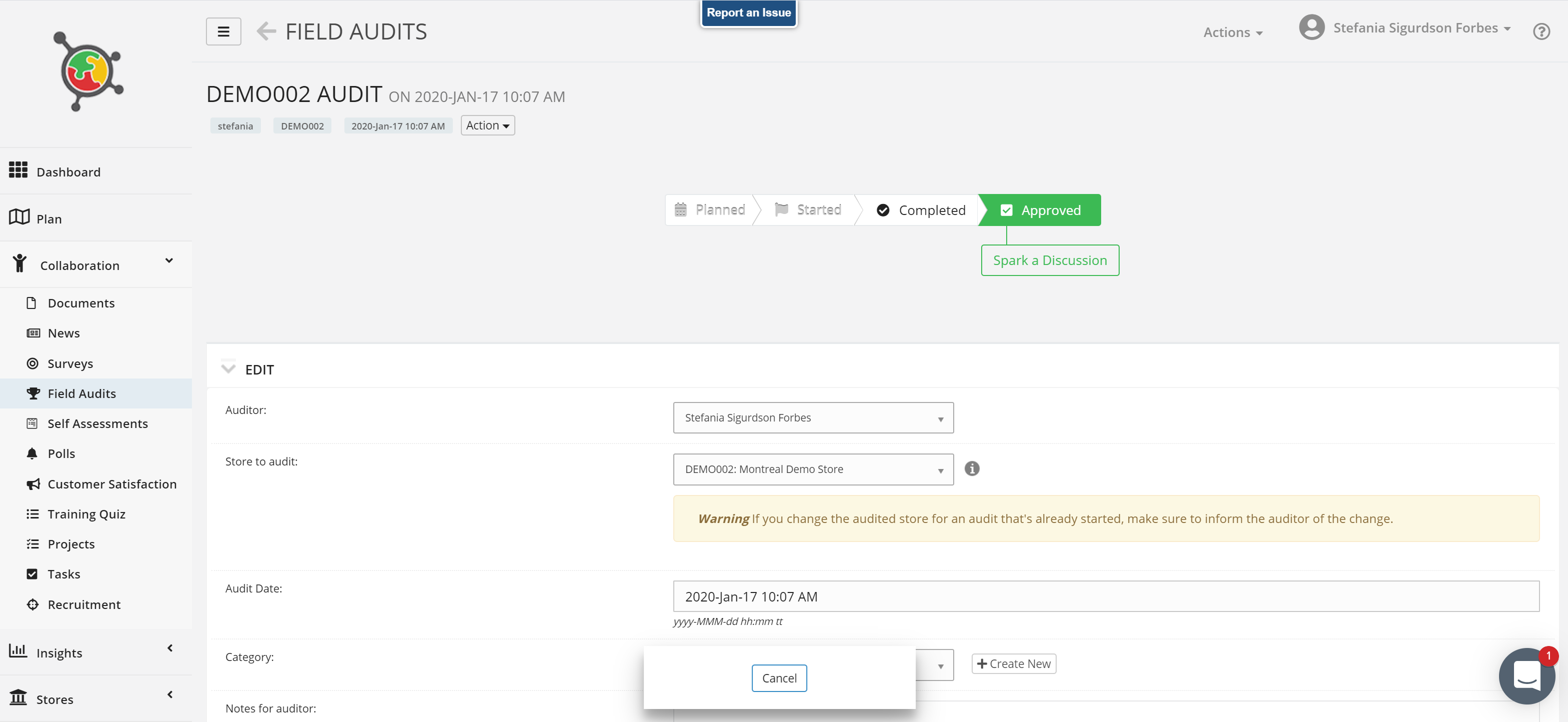This screenshot has width=1568, height=722.
Task: Select the Approved status step
Action: pos(1041,210)
